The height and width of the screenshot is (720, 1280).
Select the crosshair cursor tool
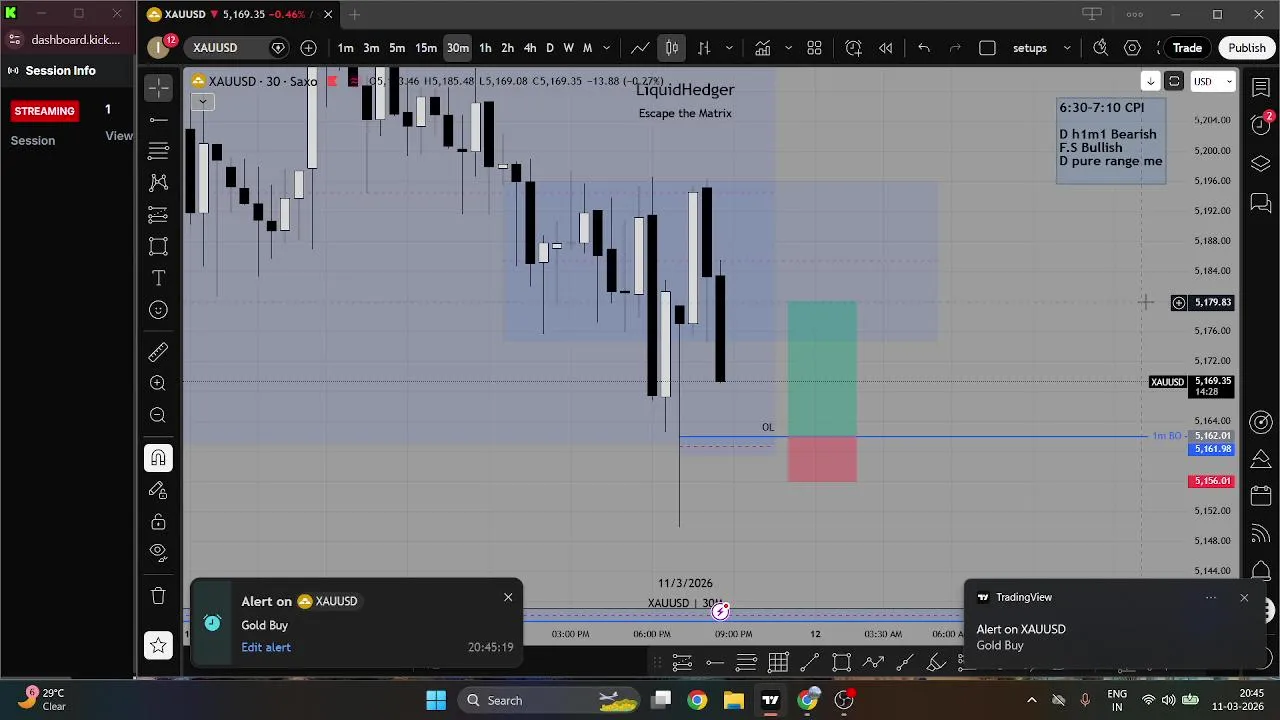click(158, 88)
